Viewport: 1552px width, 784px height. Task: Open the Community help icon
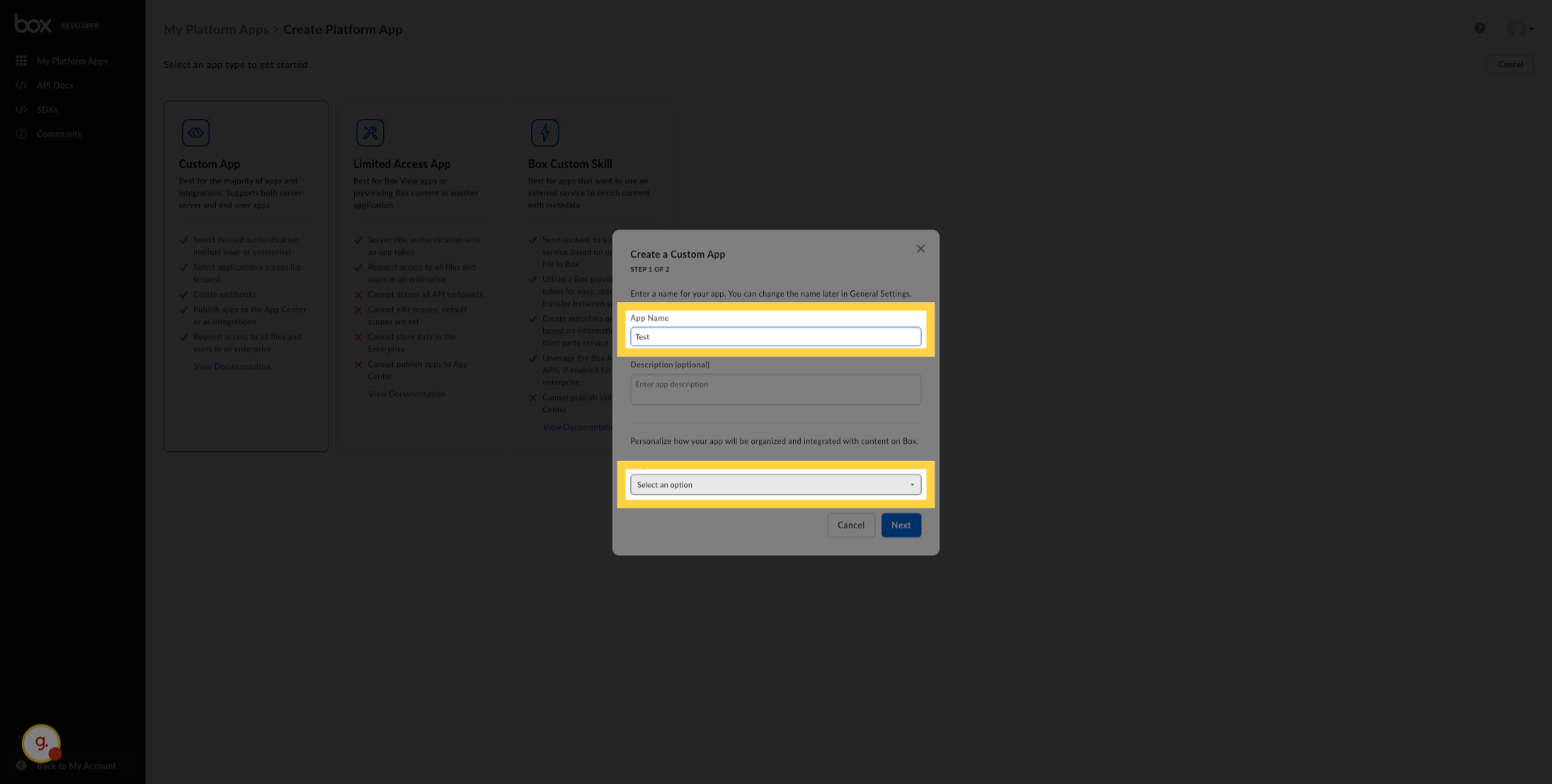tap(20, 133)
